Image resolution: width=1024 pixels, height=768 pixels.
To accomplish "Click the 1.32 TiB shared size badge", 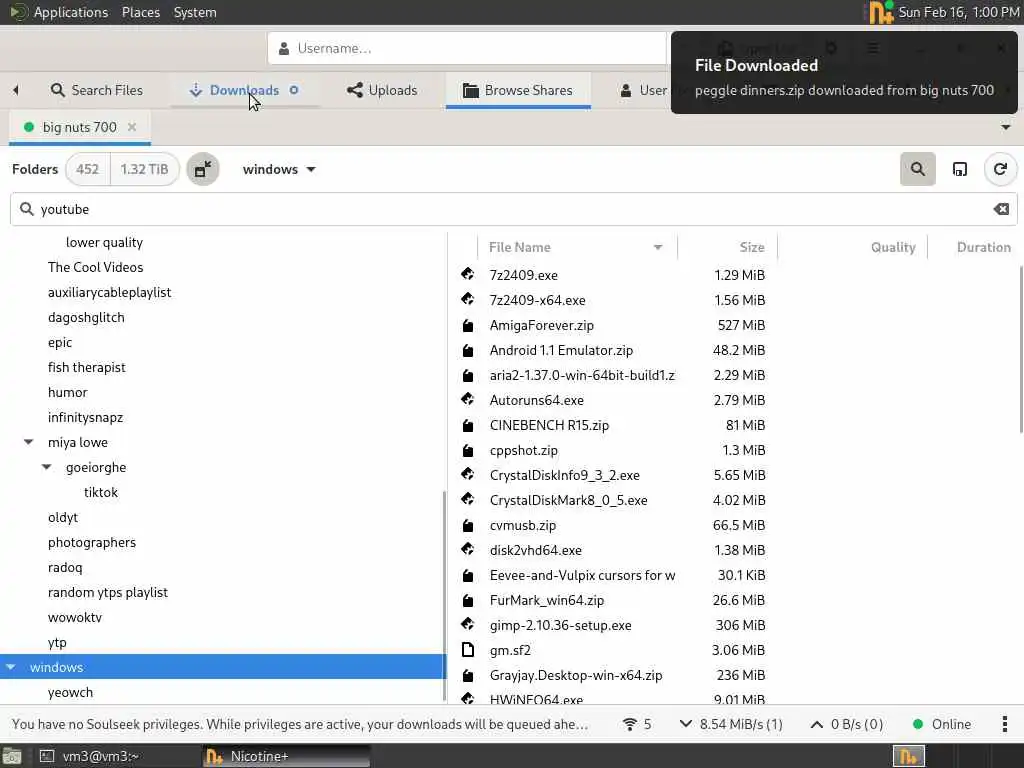I will tap(144, 169).
